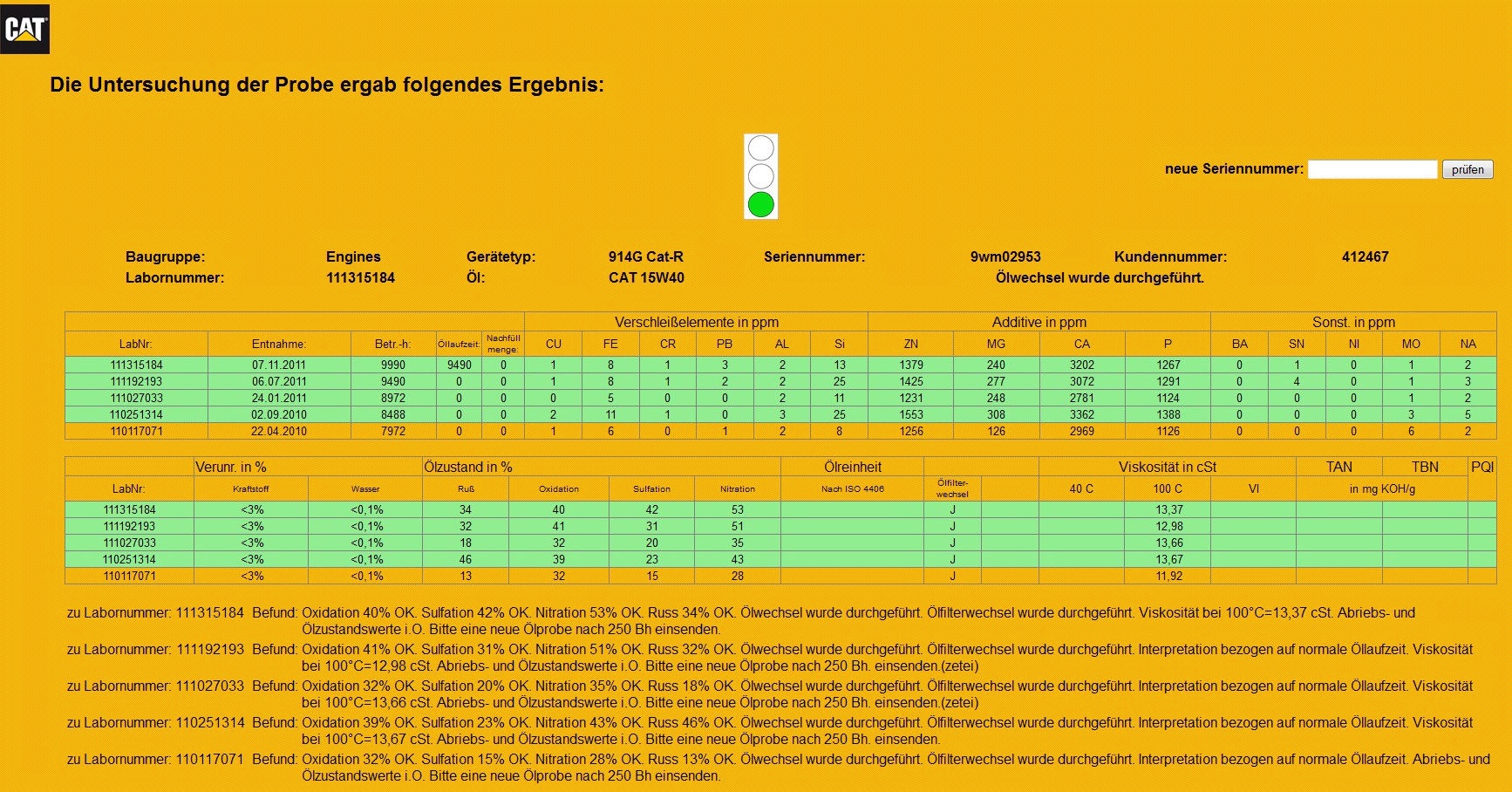Click the 'Ruß' column header
The width and height of the screenshot is (1512, 792).
point(466,488)
